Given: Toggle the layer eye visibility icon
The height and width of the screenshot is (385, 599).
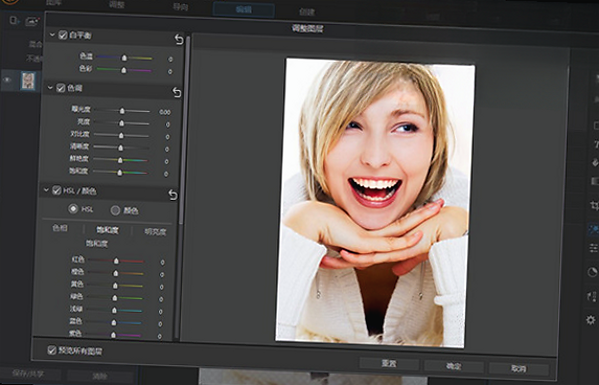Looking at the screenshot, I should click(x=7, y=80).
